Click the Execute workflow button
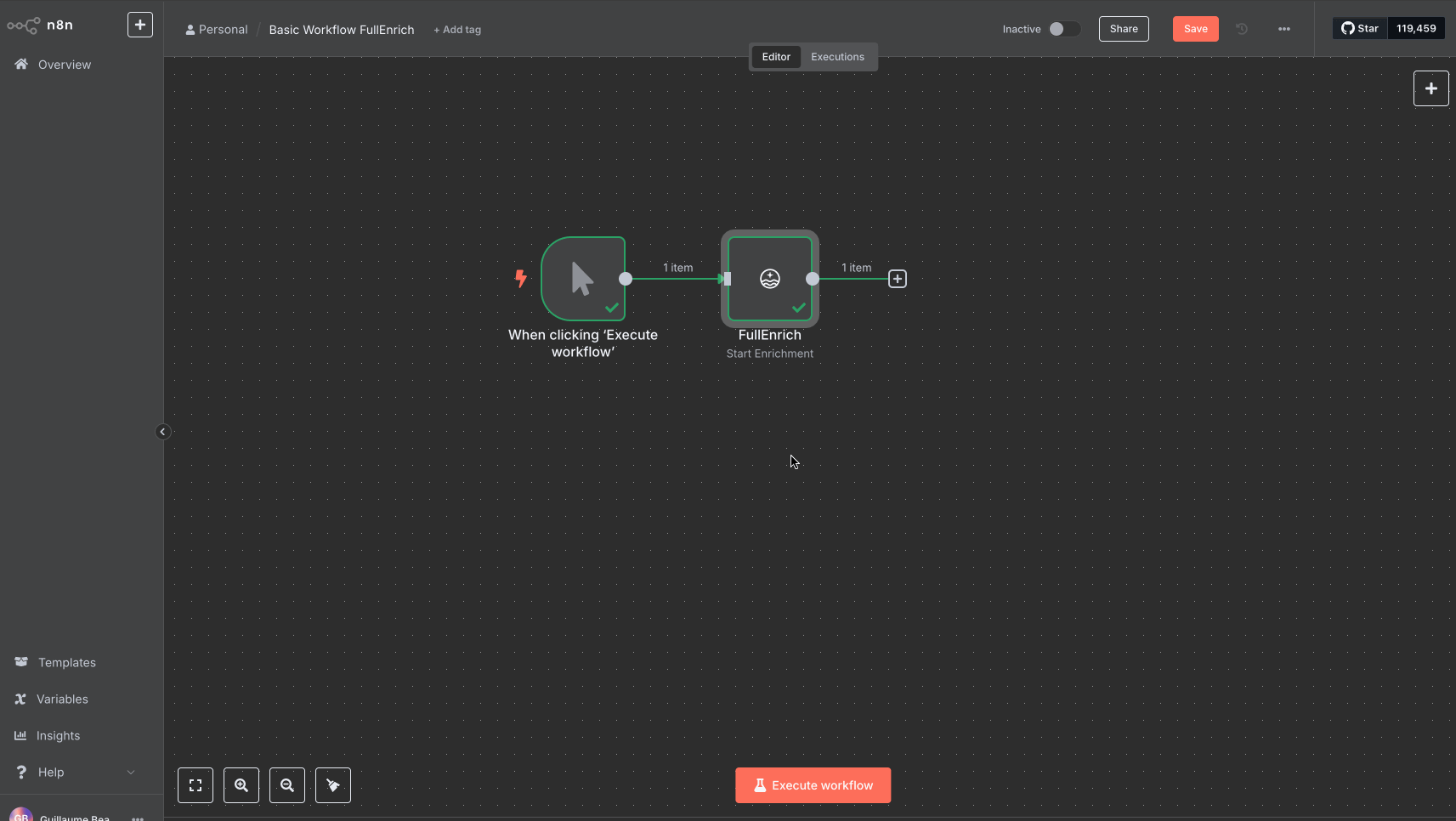Image resolution: width=1456 pixels, height=821 pixels. tap(813, 785)
